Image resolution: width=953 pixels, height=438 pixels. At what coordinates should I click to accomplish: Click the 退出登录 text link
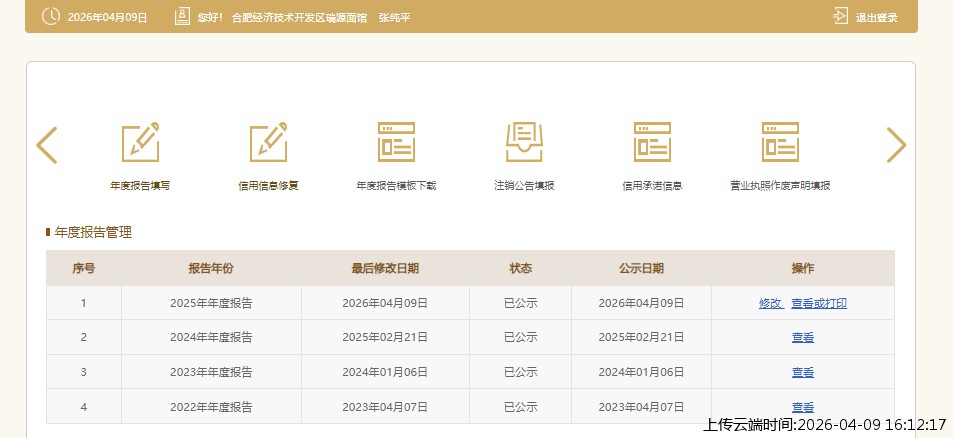[x=877, y=18]
